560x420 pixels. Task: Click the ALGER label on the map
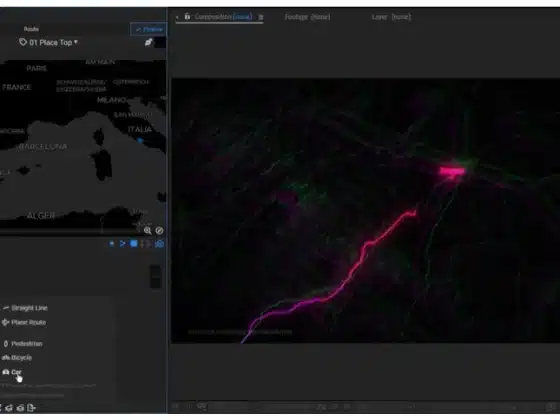tap(41, 216)
